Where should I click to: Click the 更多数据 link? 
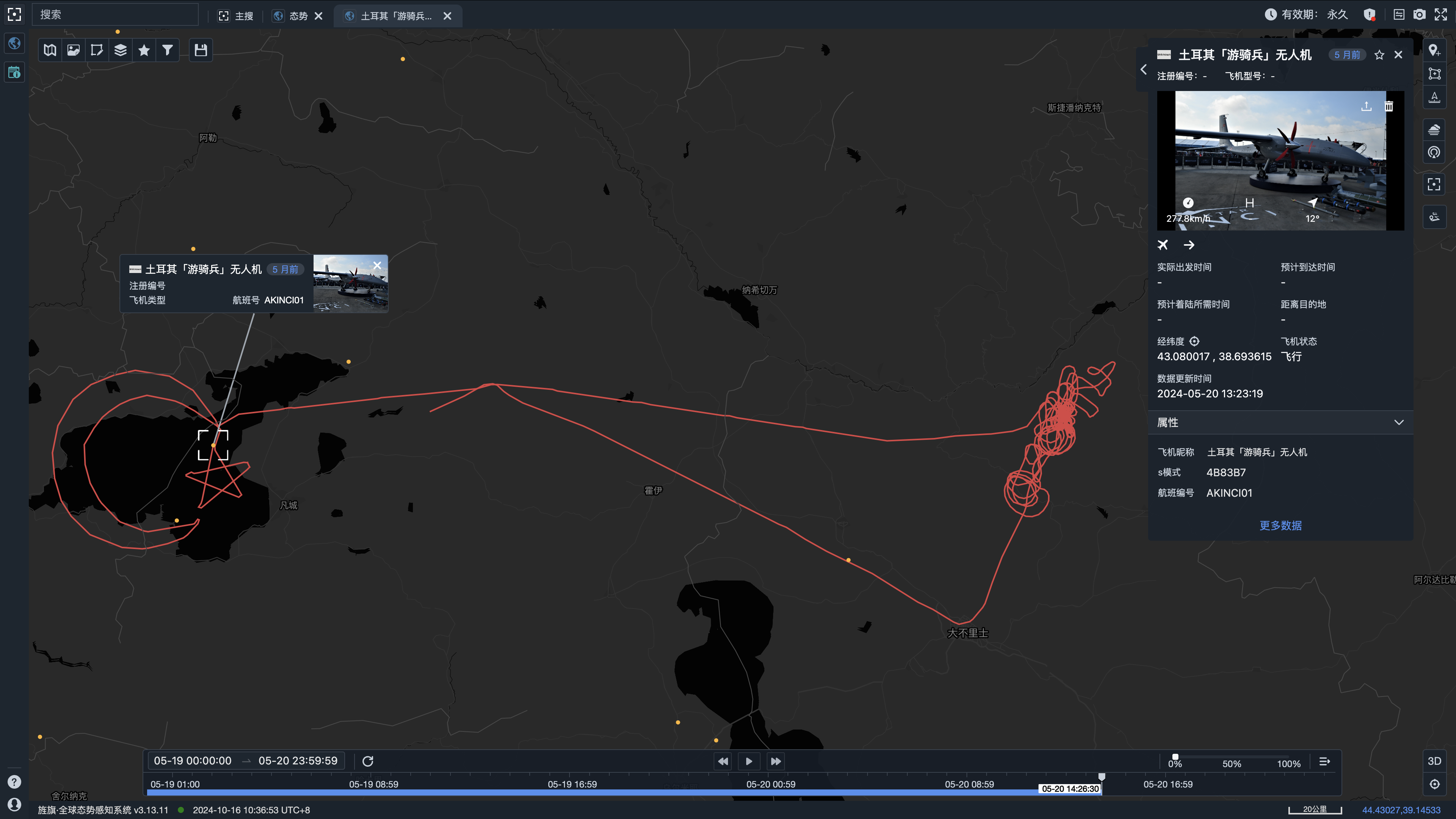click(x=1280, y=525)
